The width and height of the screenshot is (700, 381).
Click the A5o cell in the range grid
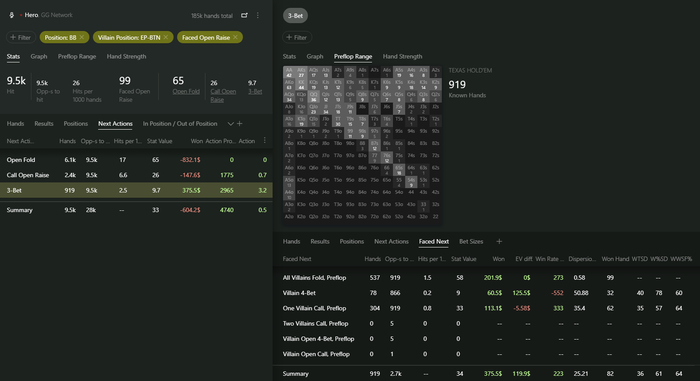pos(289,182)
